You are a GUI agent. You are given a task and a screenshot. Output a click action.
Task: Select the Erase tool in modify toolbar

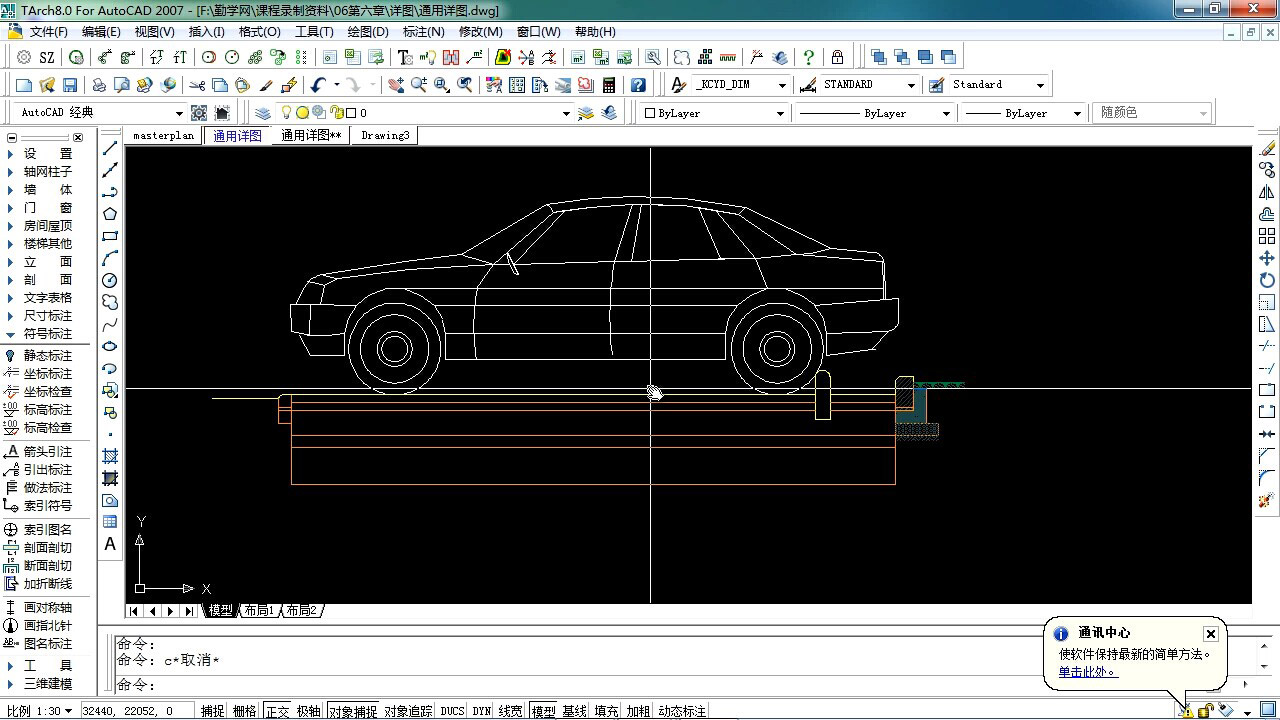point(1267,148)
